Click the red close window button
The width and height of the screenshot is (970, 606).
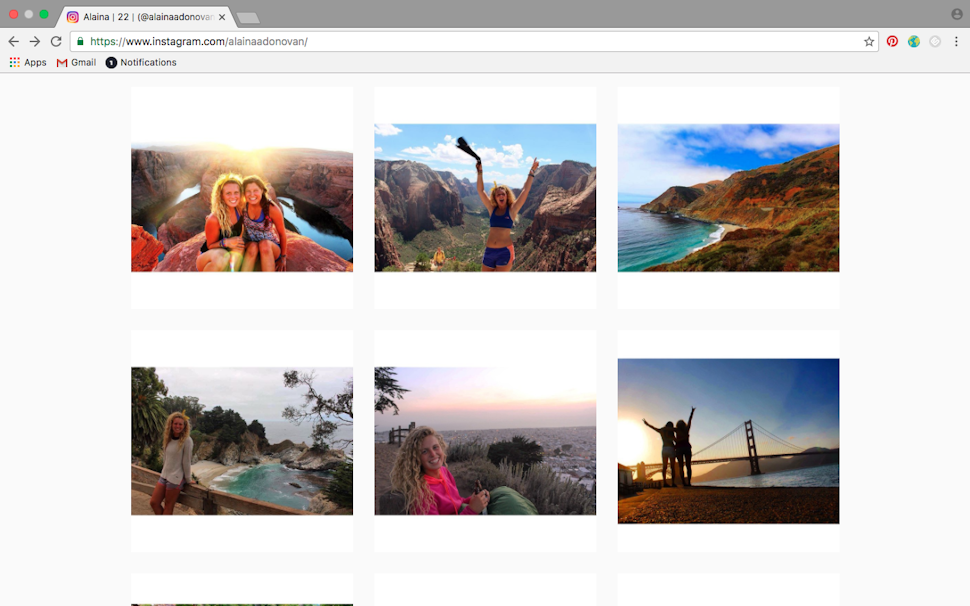click(x=13, y=14)
